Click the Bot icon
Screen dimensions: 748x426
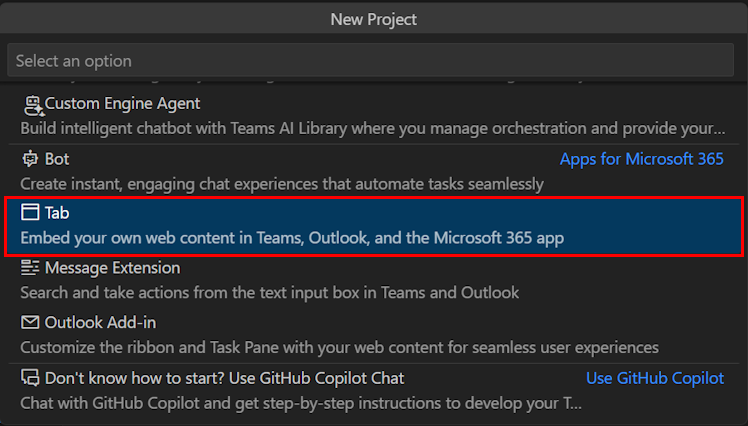[x=30, y=158]
